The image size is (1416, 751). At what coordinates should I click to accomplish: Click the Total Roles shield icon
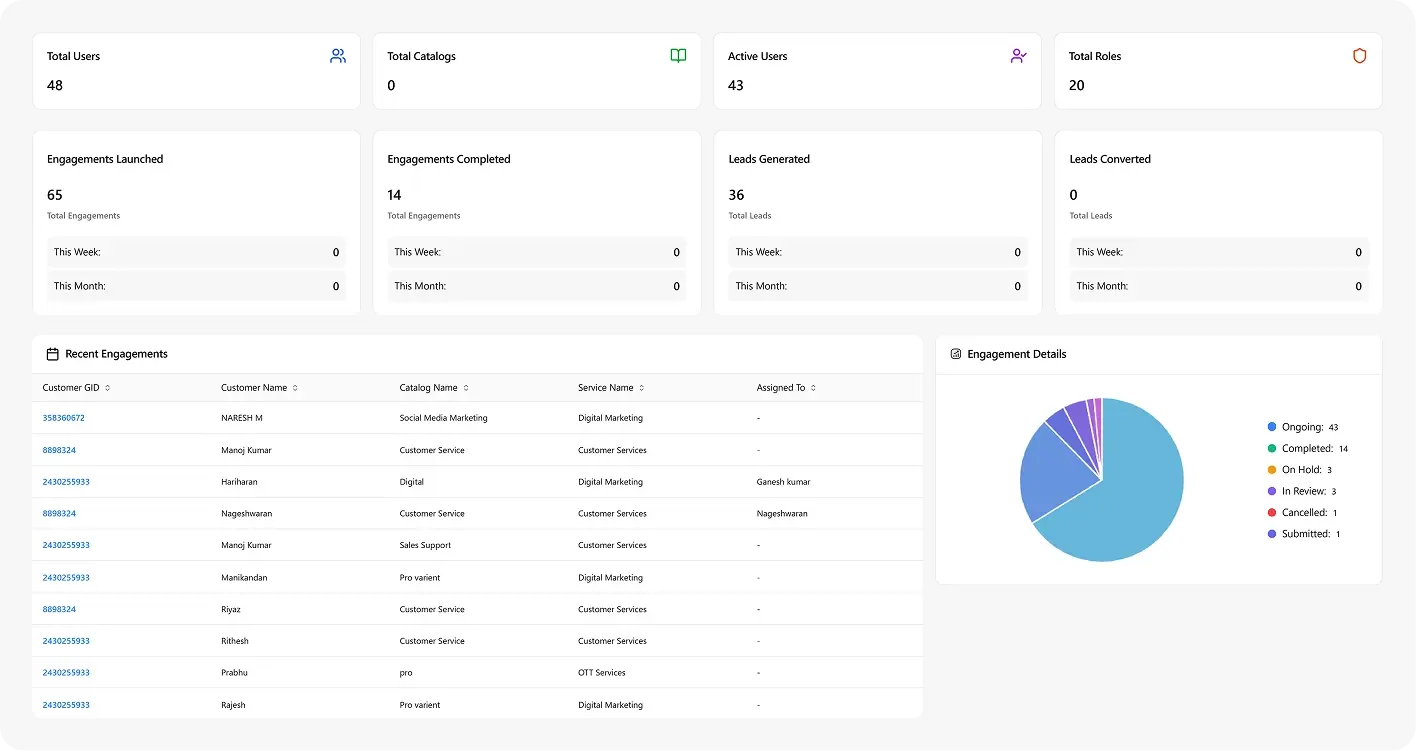pyautogui.click(x=1359, y=56)
